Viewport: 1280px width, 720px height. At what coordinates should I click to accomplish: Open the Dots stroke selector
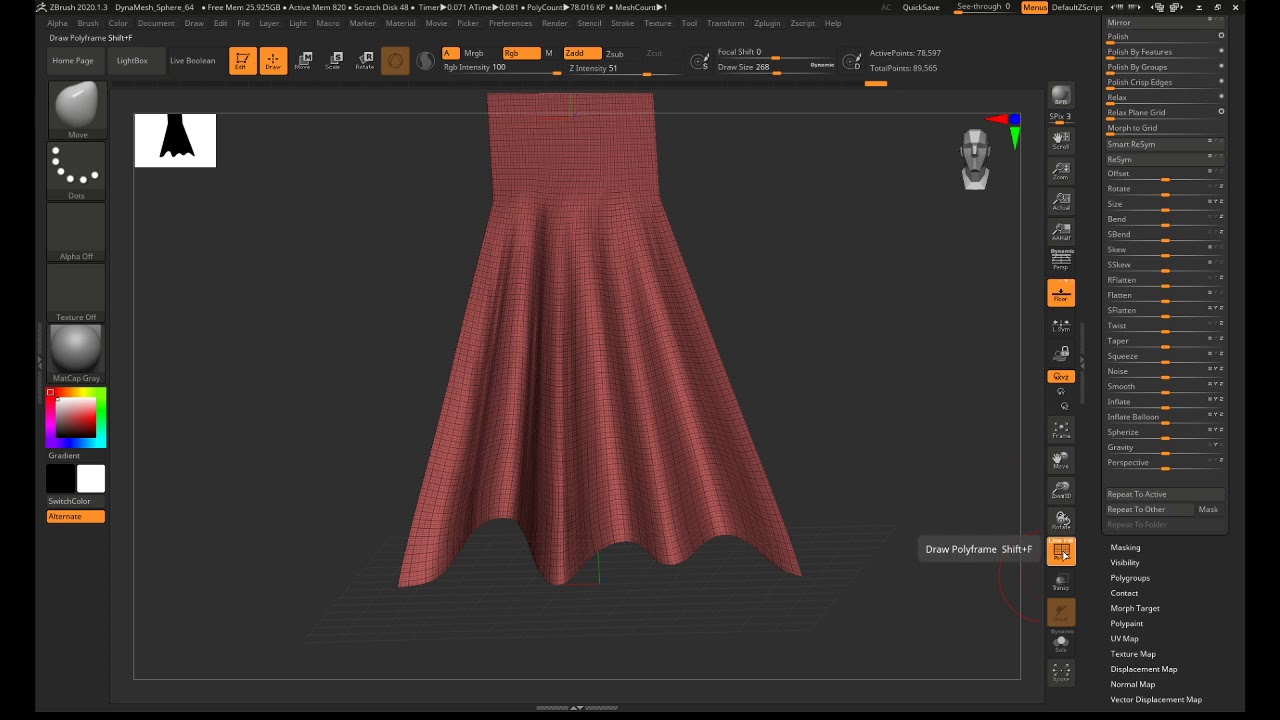(77, 172)
